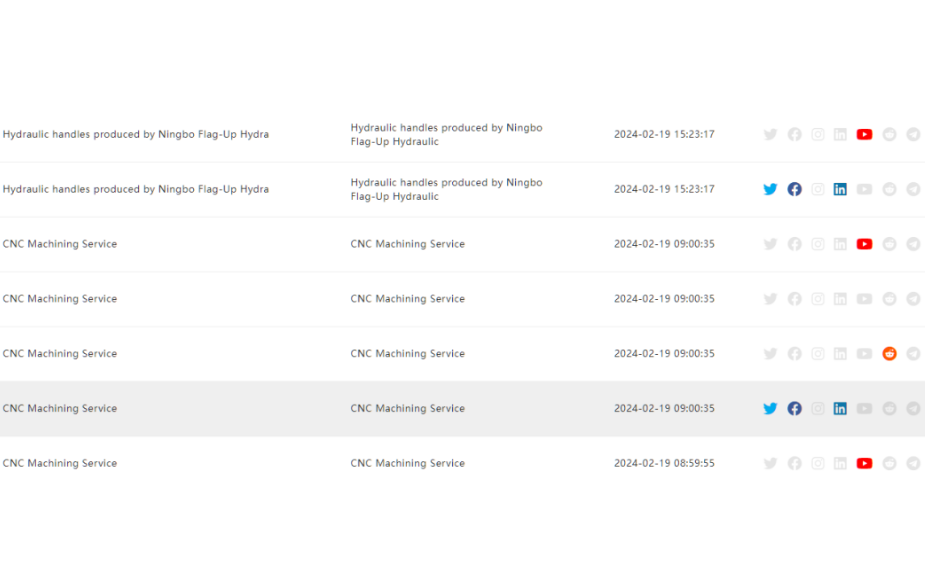Click the blue Twitter icon in the highlighted row

coord(770,409)
